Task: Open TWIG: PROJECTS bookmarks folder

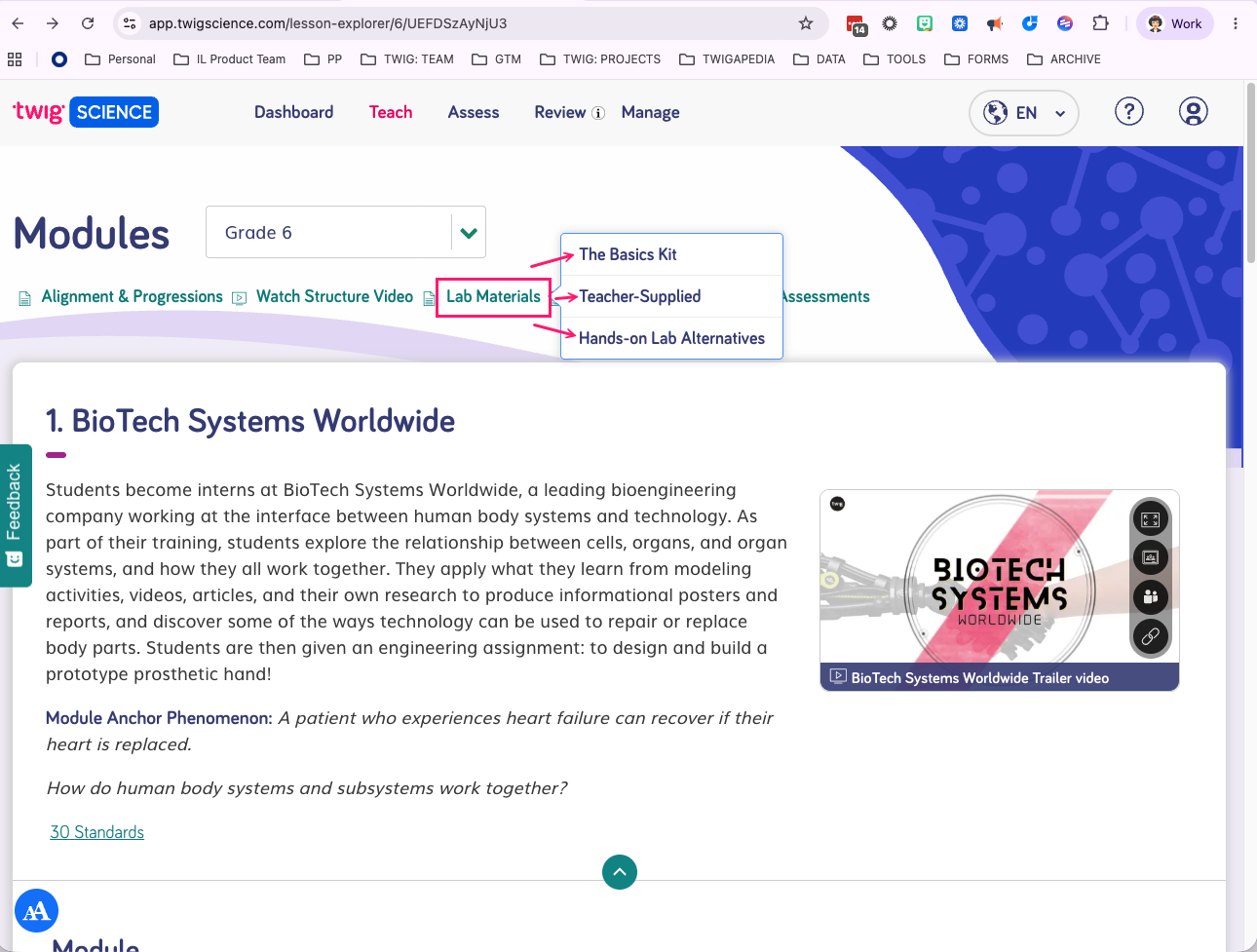Action: (x=600, y=59)
